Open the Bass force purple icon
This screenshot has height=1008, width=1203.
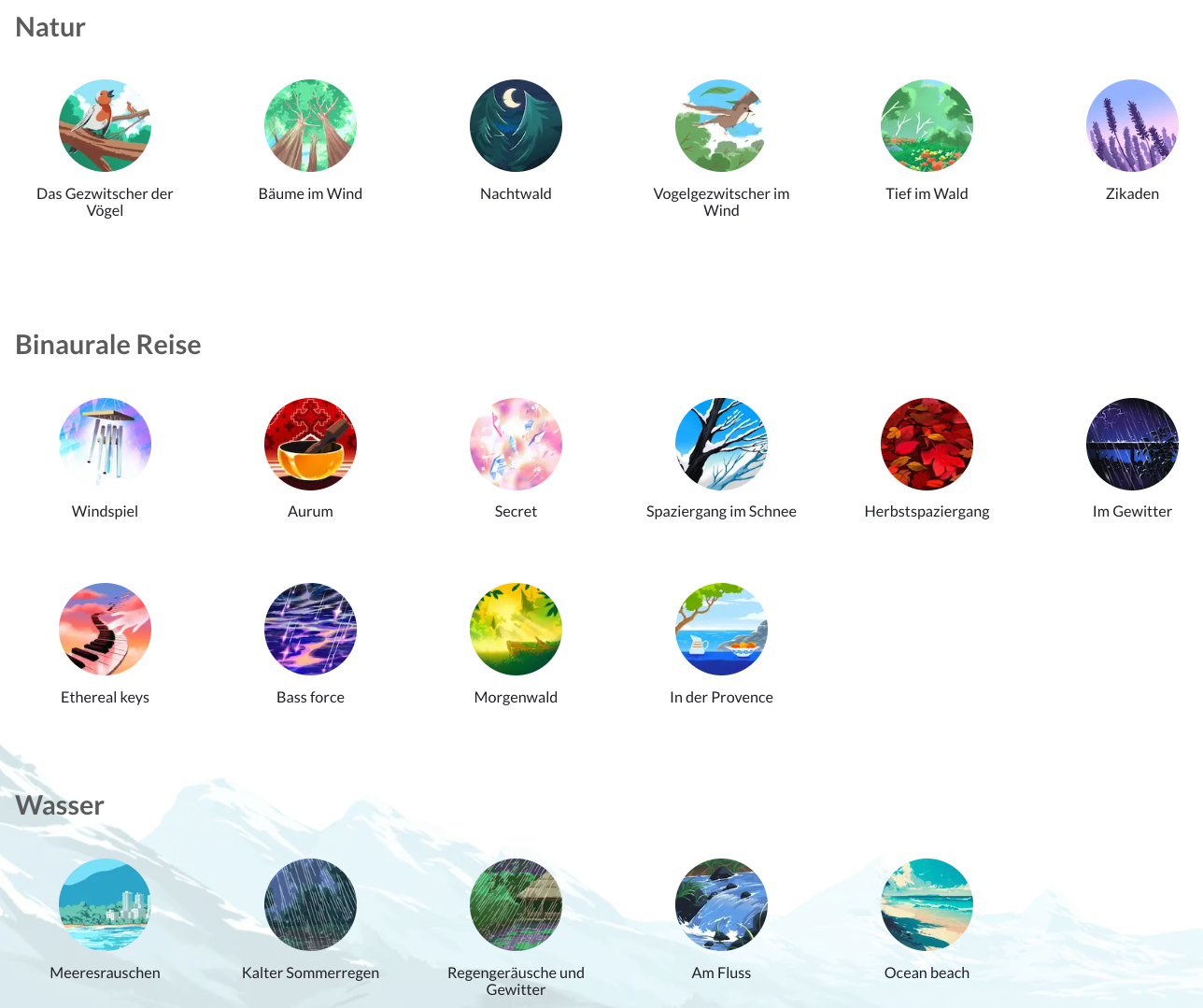pos(310,629)
